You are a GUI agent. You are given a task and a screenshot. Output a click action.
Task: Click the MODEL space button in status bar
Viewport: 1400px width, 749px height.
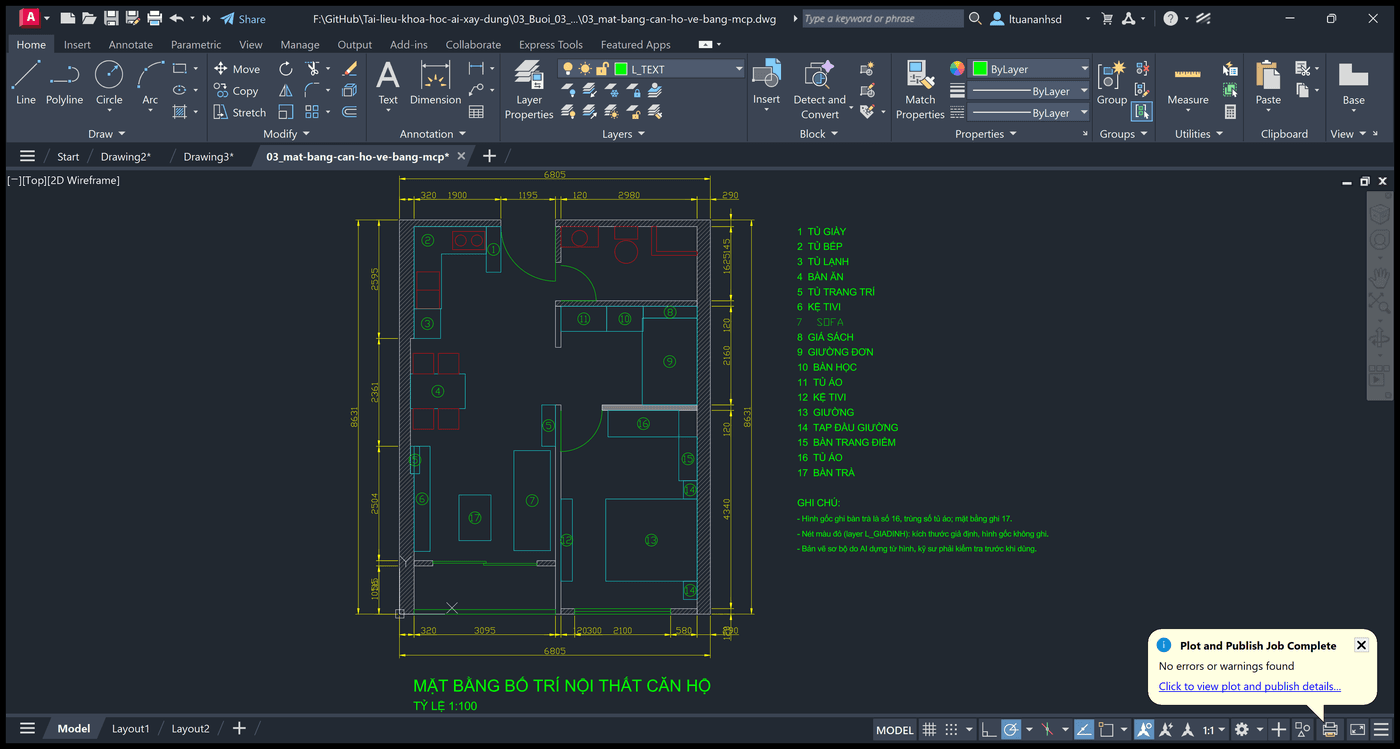895,729
